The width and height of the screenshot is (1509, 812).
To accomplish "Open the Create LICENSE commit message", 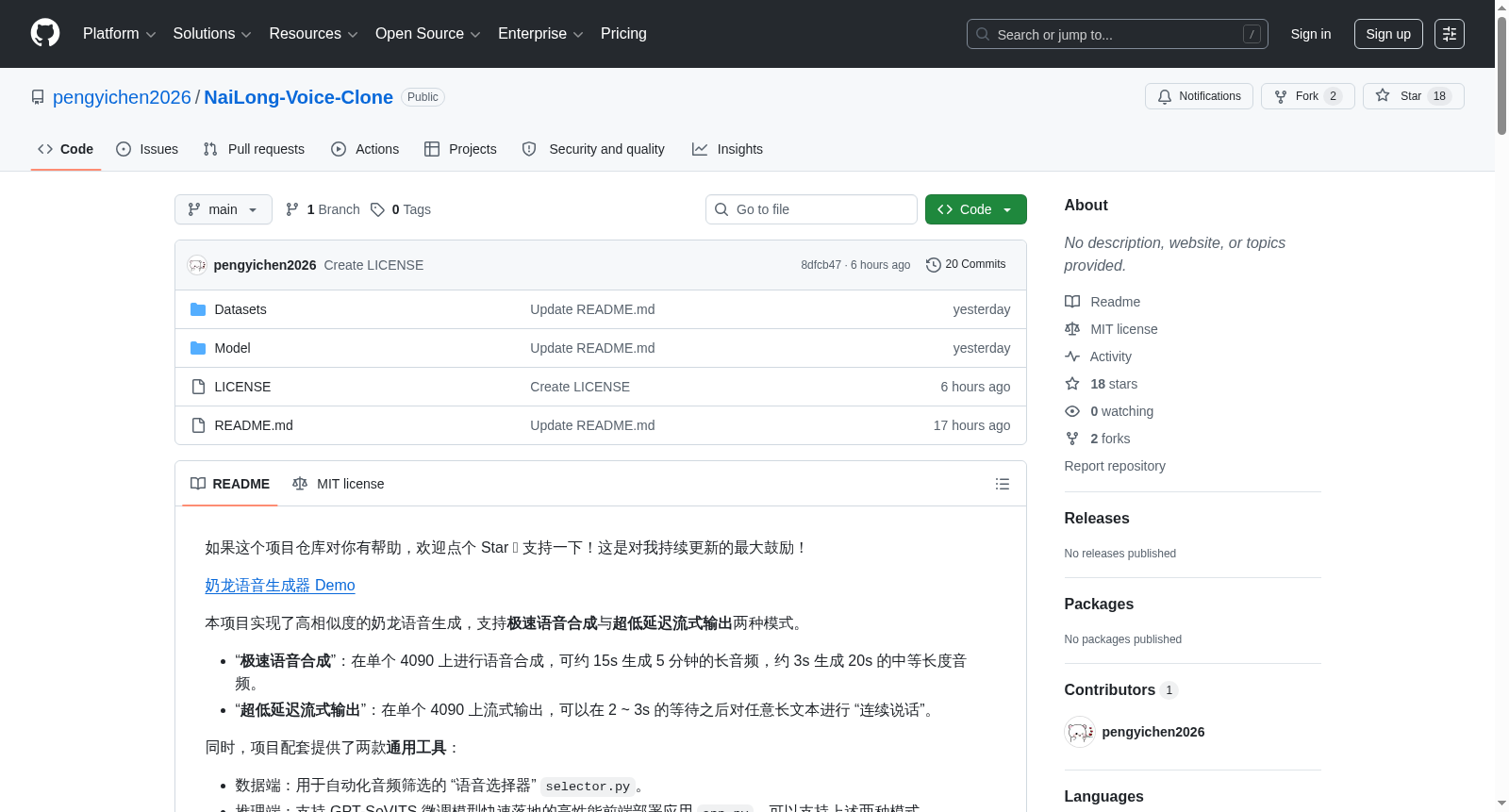I will (373, 265).
